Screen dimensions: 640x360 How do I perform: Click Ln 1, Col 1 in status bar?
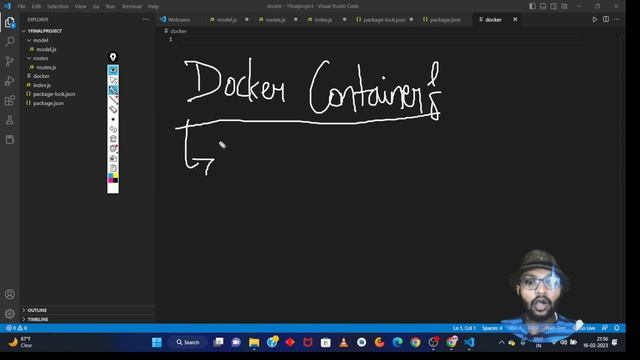pyautogui.click(x=464, y=328)
